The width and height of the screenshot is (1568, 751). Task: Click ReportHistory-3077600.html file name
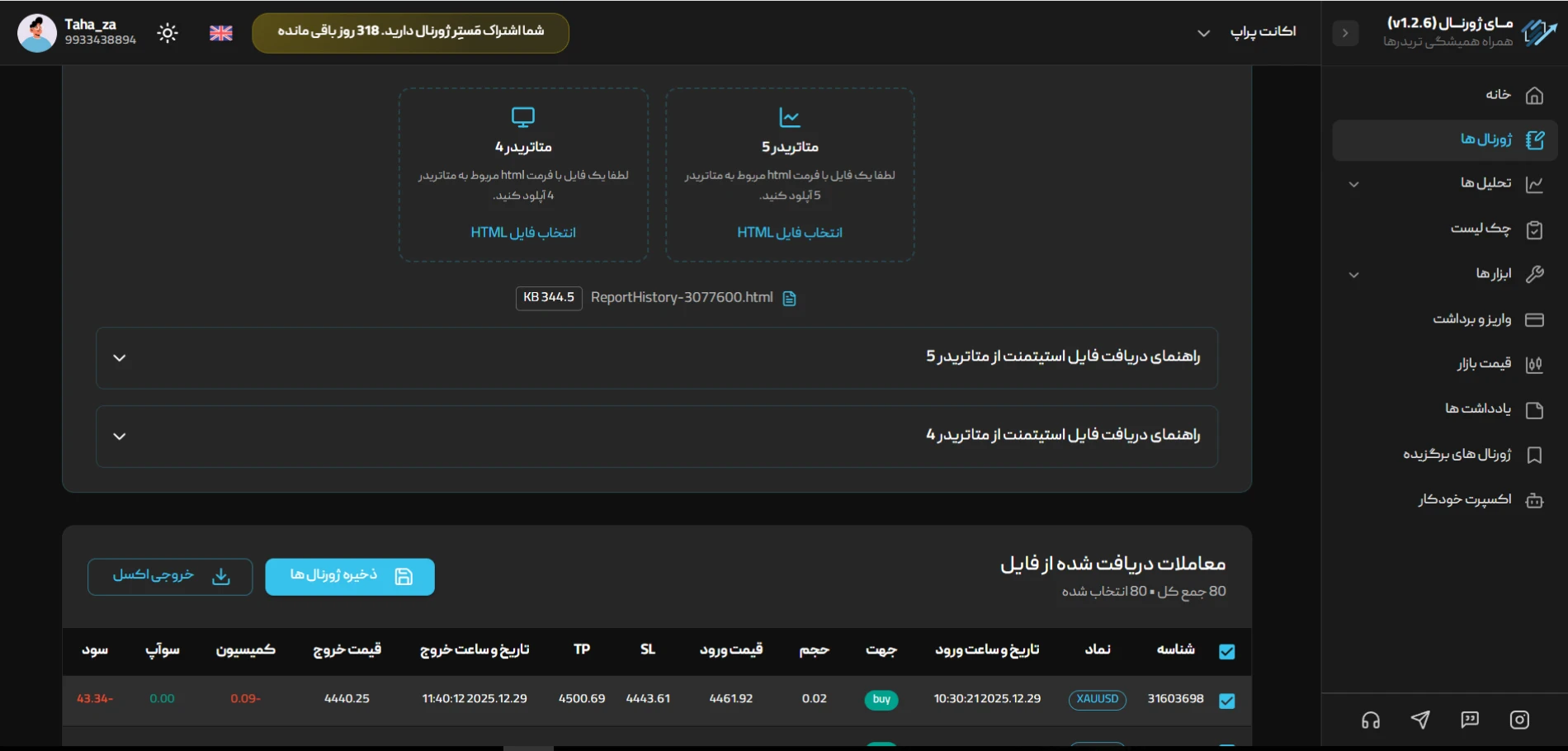click(682, 298)
